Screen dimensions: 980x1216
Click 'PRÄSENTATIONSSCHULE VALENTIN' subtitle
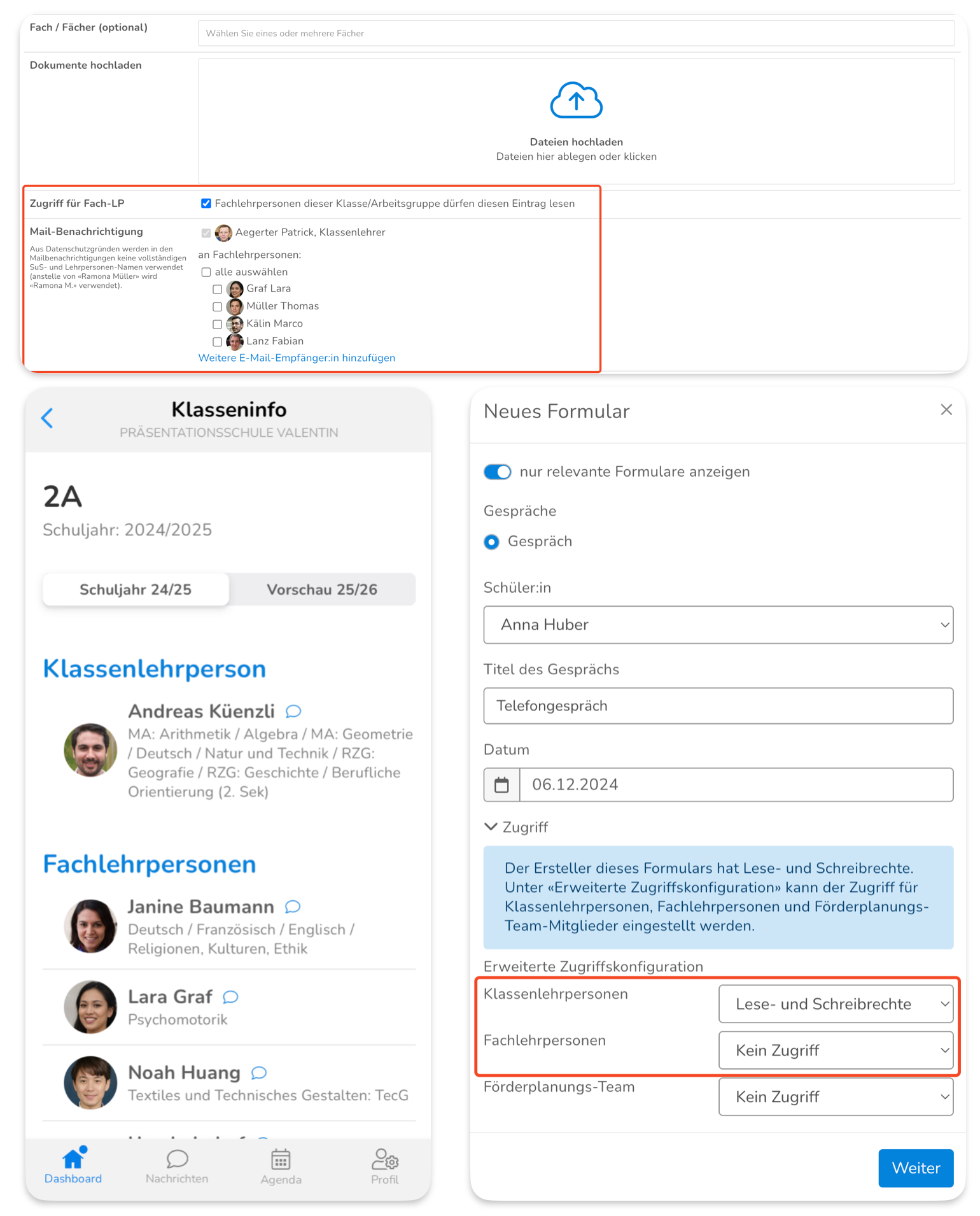click(229, 433)
